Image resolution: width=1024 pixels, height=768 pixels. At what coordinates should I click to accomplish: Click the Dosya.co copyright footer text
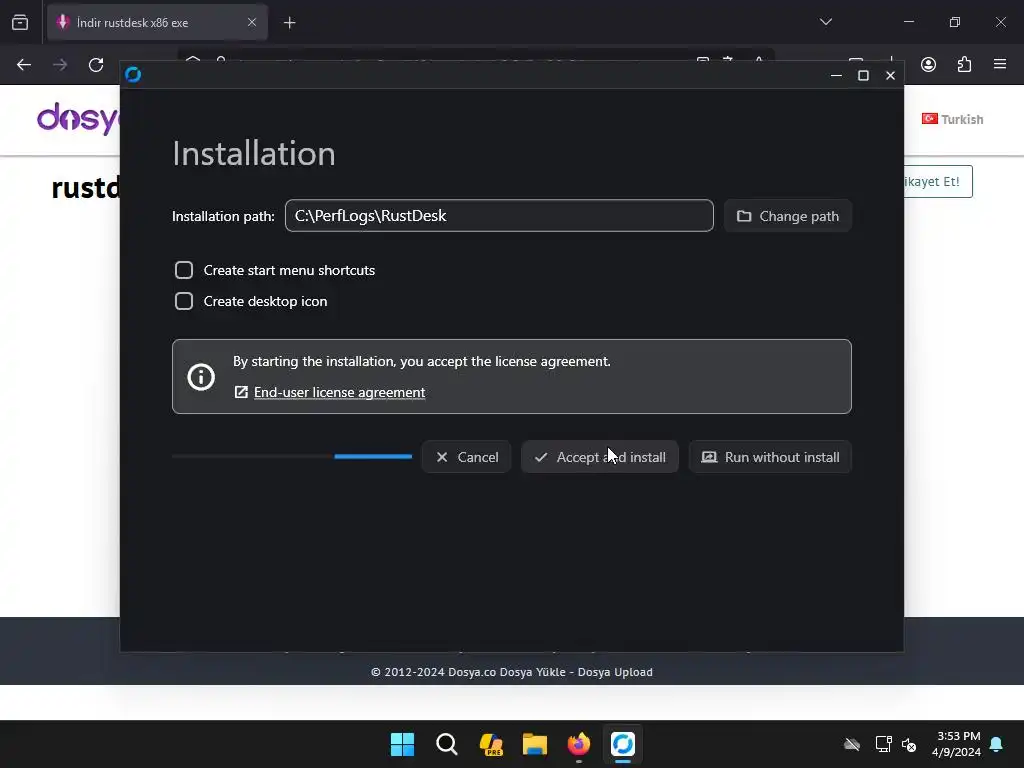tap(512, 672)
